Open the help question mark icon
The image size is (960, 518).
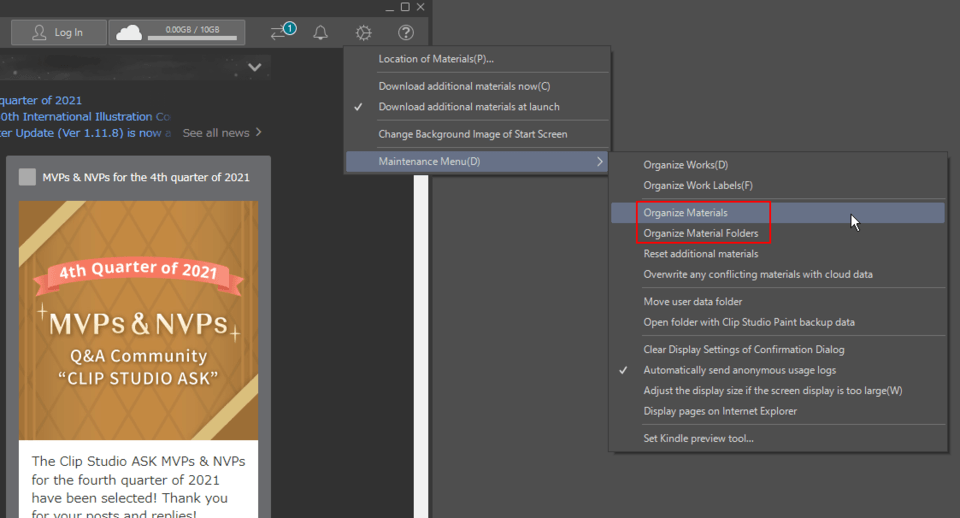(406, 32)
